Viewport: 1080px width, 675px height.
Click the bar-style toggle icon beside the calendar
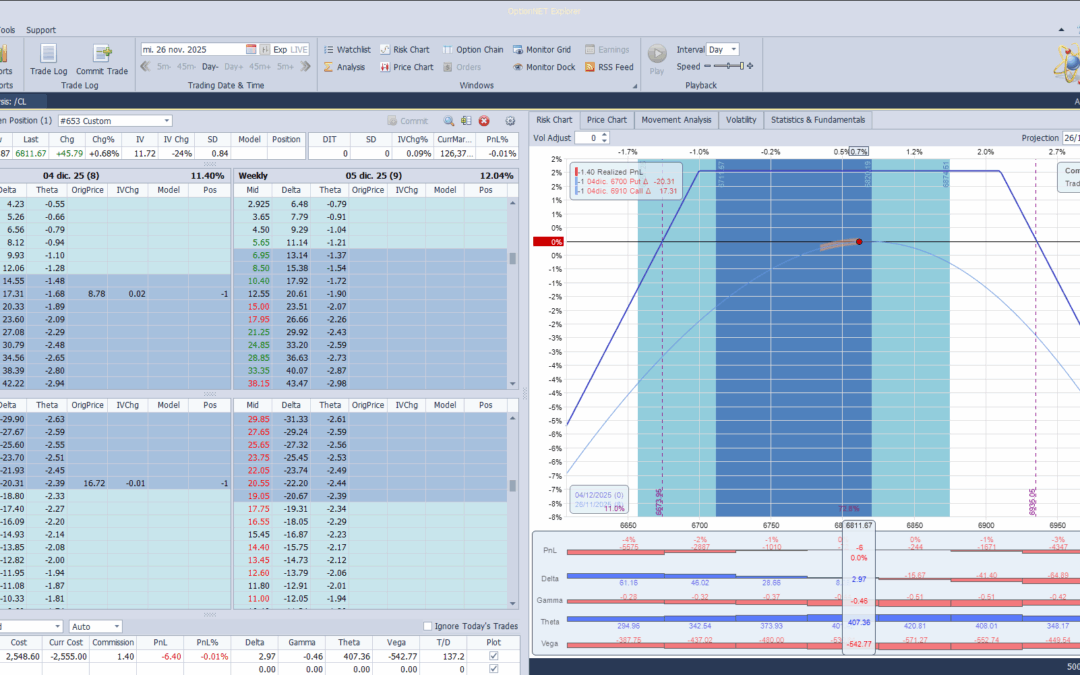[x=264, y=50]
